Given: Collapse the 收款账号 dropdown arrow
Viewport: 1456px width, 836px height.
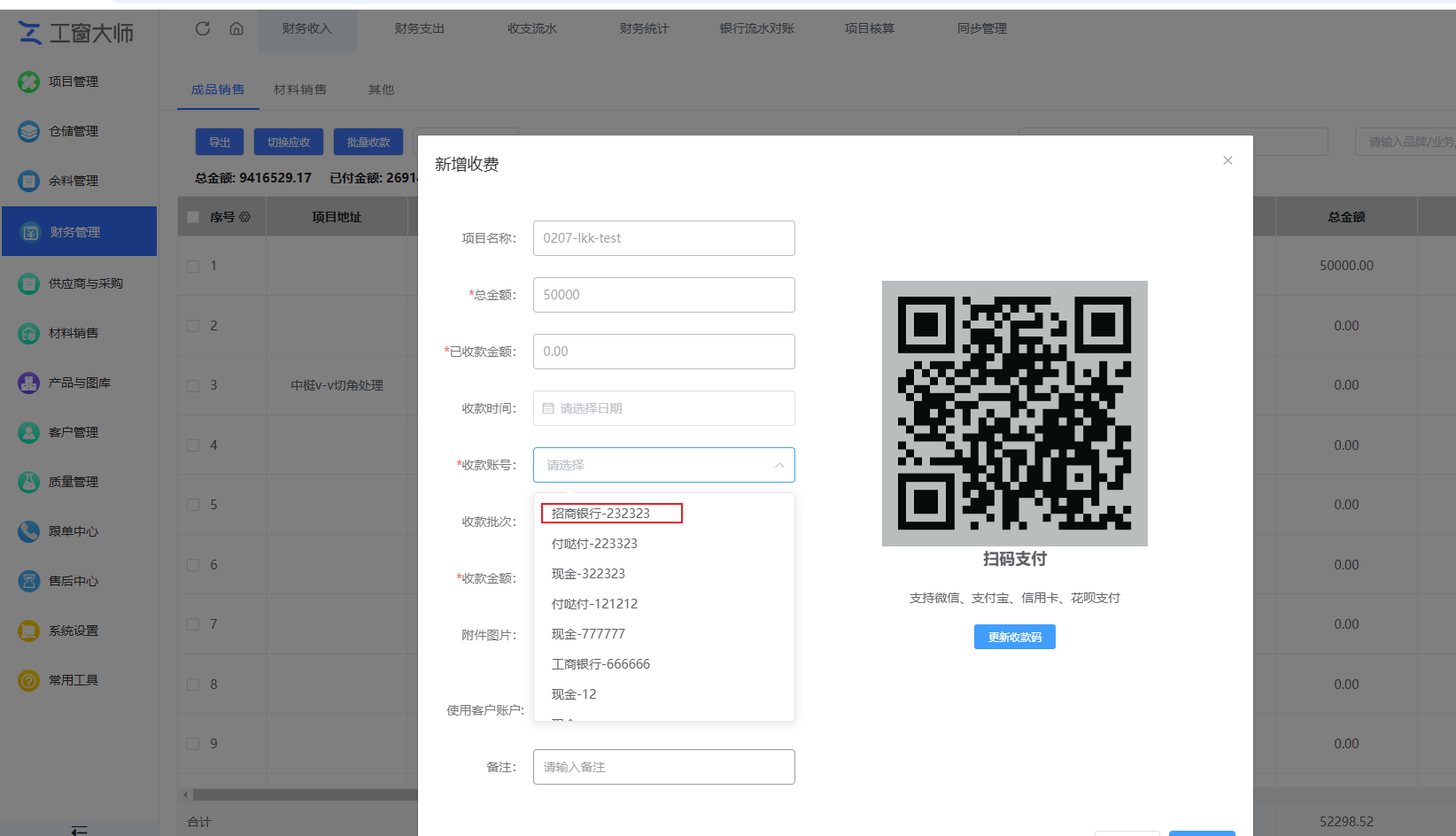Looking at the screenshot, I should pos(779,465).
